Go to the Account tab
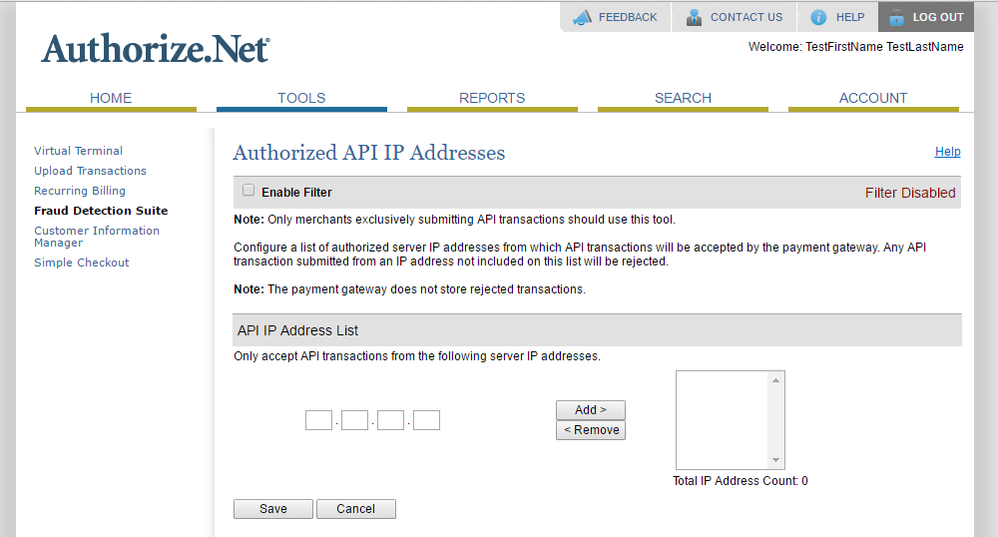998x537 pixels. [873, 98]
